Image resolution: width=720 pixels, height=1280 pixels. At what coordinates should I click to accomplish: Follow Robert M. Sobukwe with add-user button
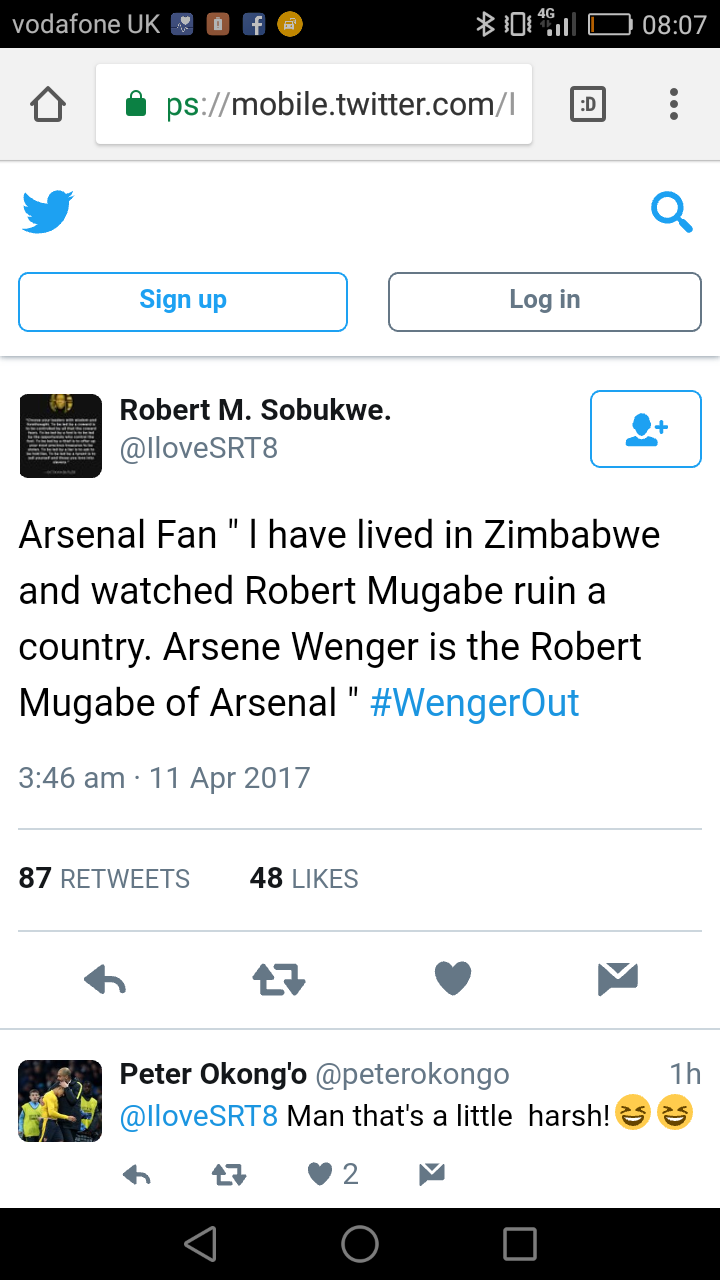click(645, 429)
